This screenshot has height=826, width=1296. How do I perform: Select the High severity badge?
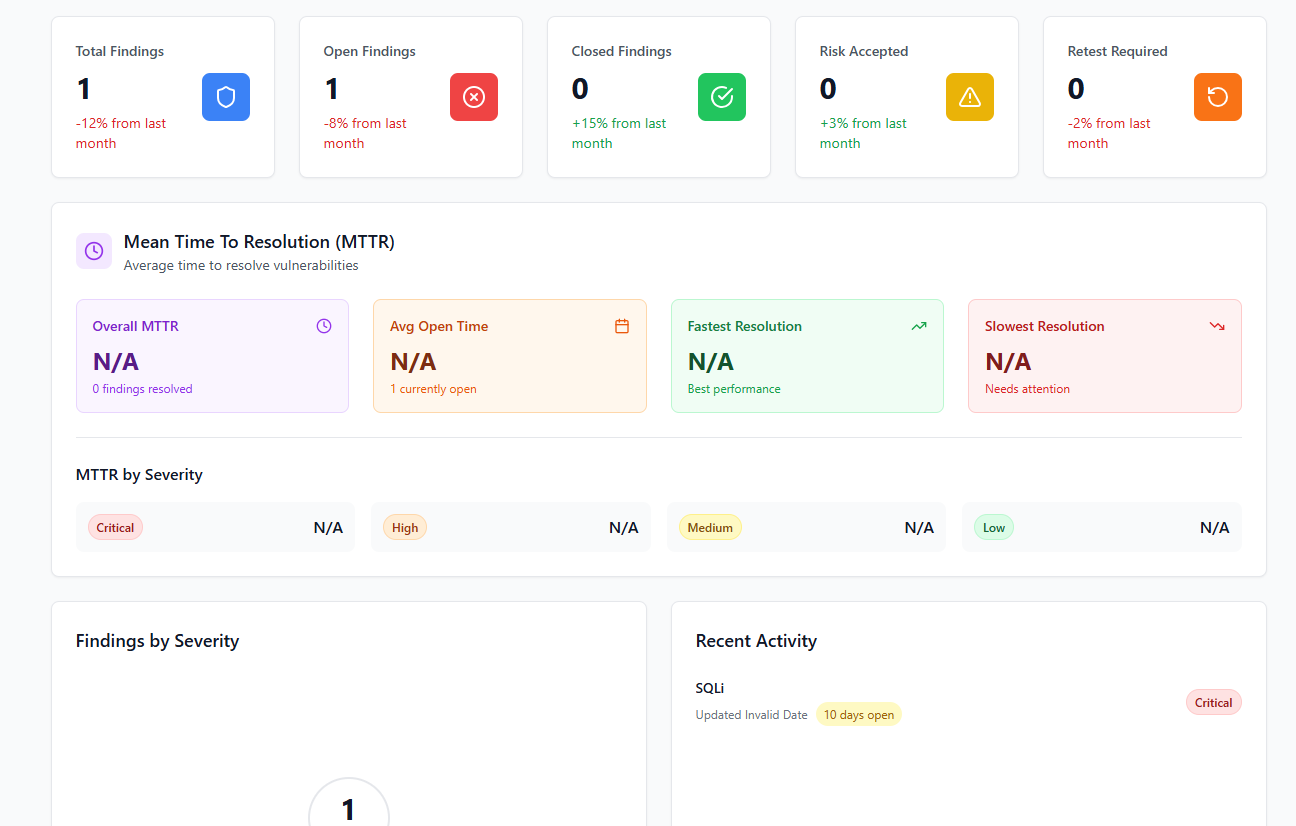pyautogui.click(x=405, y=528)
